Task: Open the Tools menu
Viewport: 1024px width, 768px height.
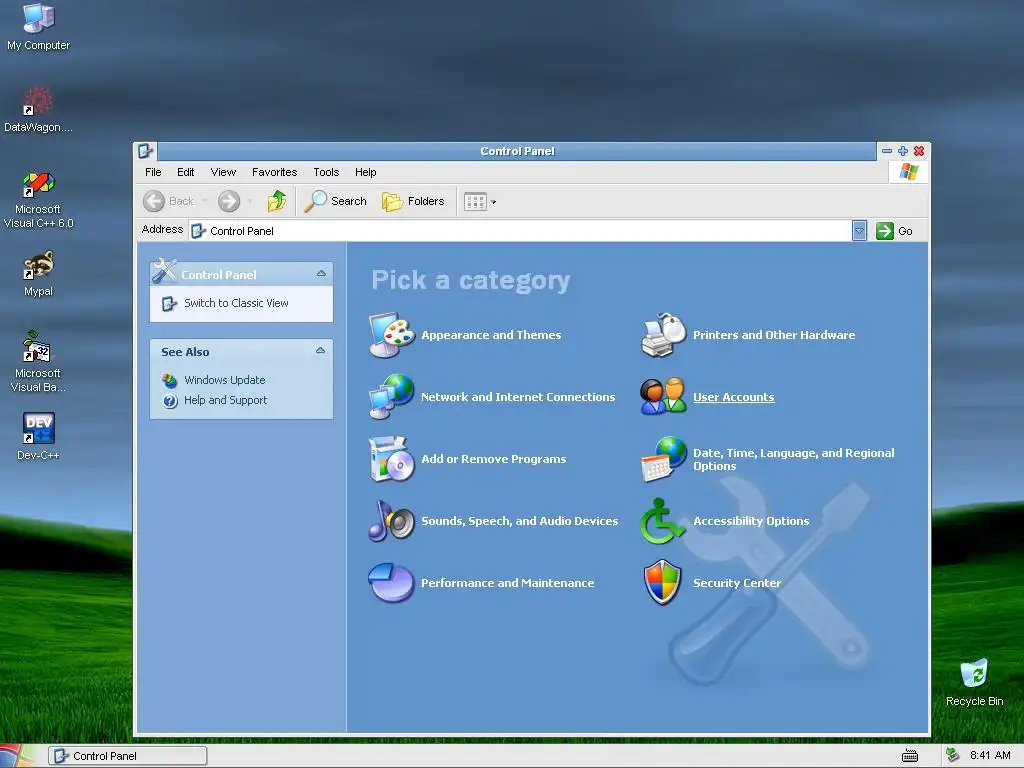Action: (x=326, y=172)
